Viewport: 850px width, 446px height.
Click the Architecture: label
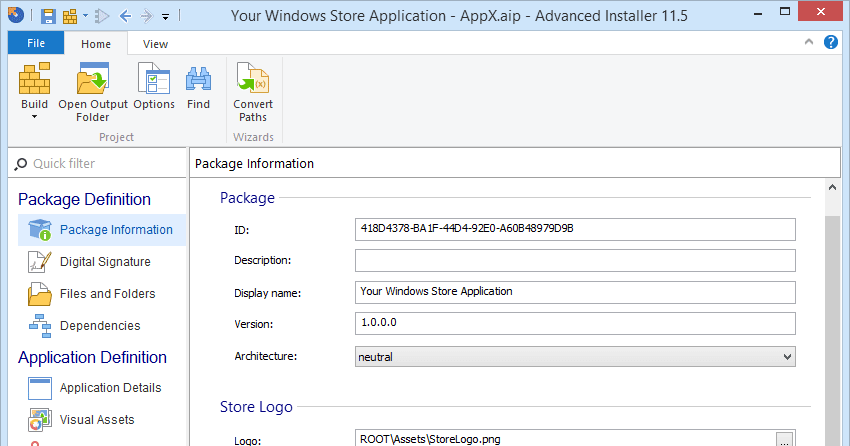(x=266, y=357)
